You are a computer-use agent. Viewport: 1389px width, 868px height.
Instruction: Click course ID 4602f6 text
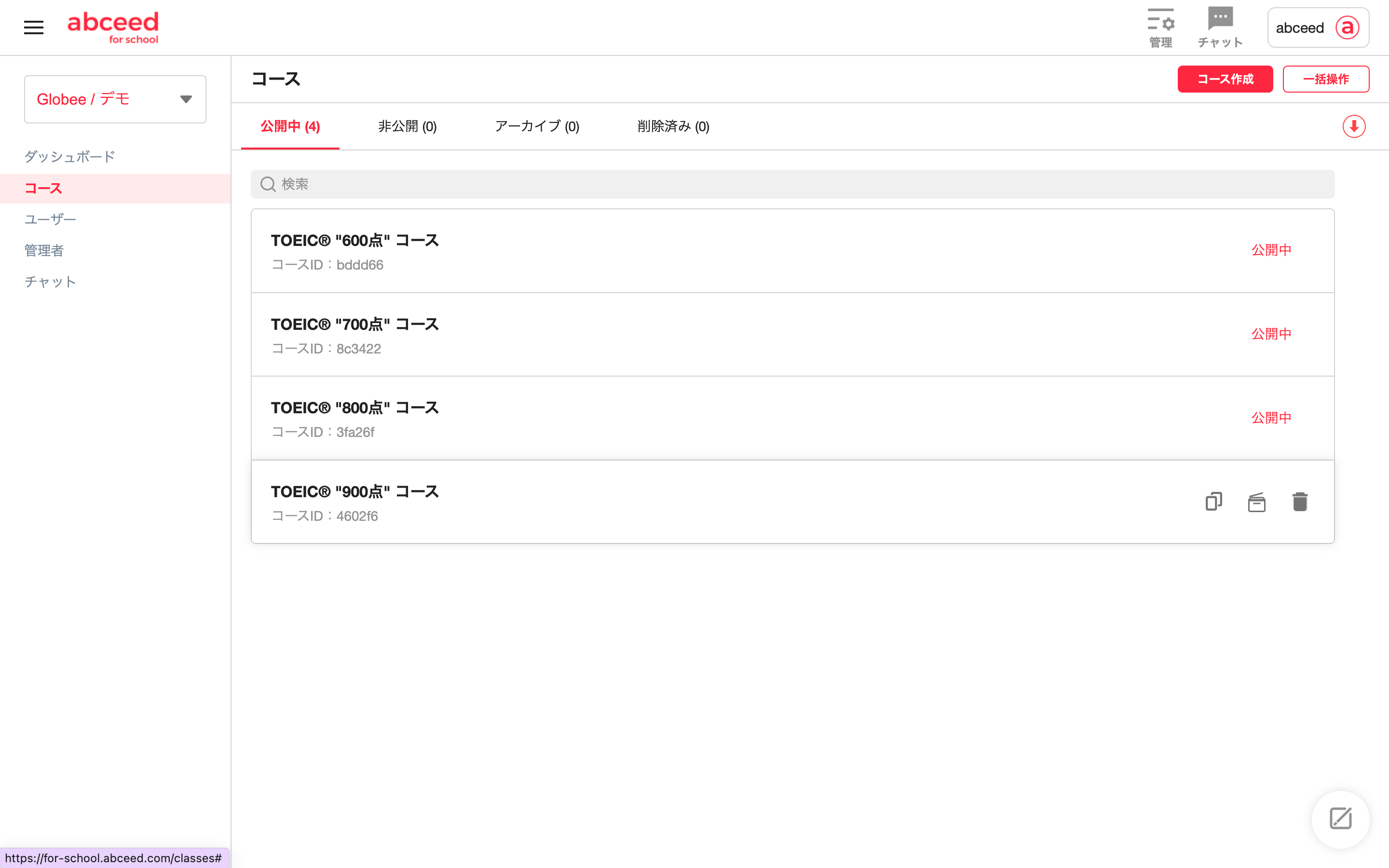pyautogui.click(x=324, y=516)
